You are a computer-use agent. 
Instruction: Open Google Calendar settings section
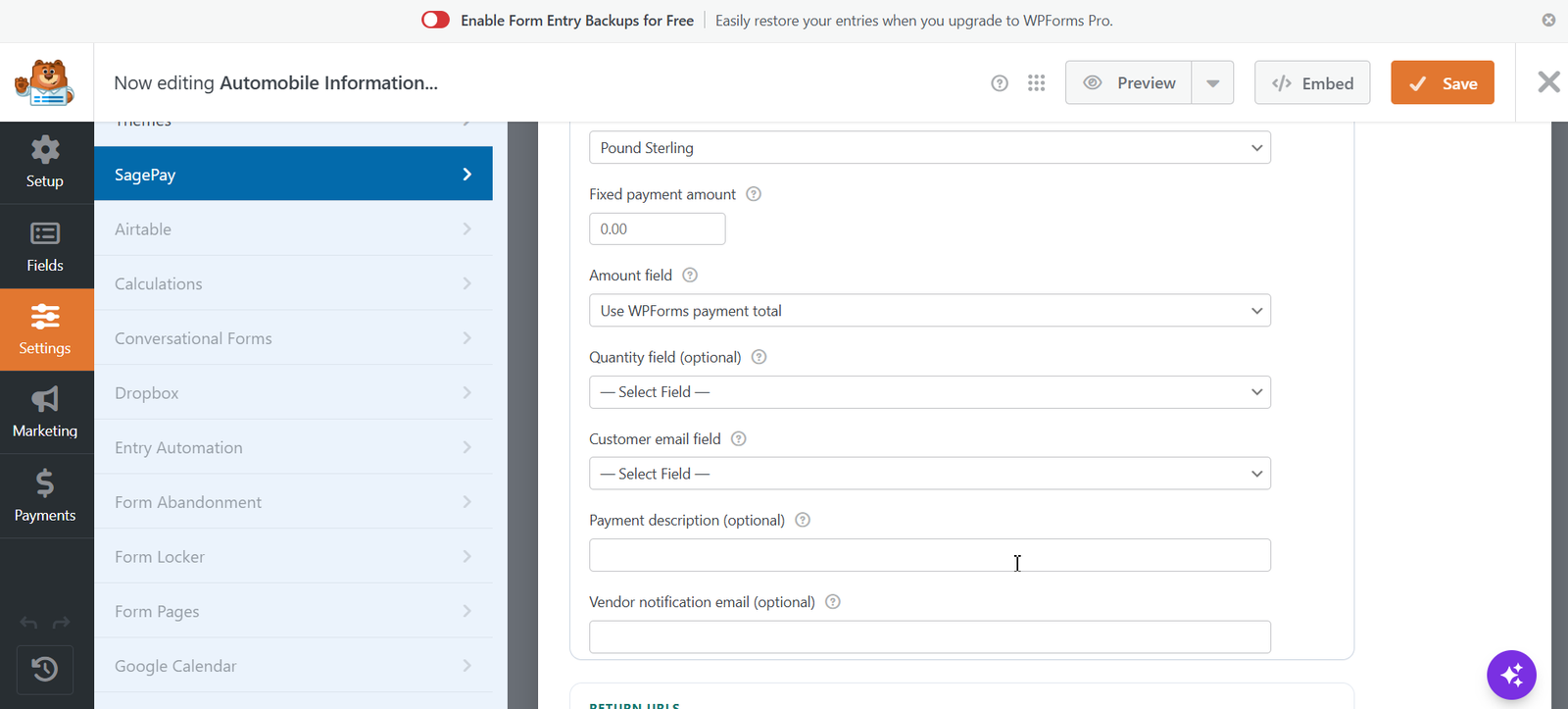(x=293, y=665)
